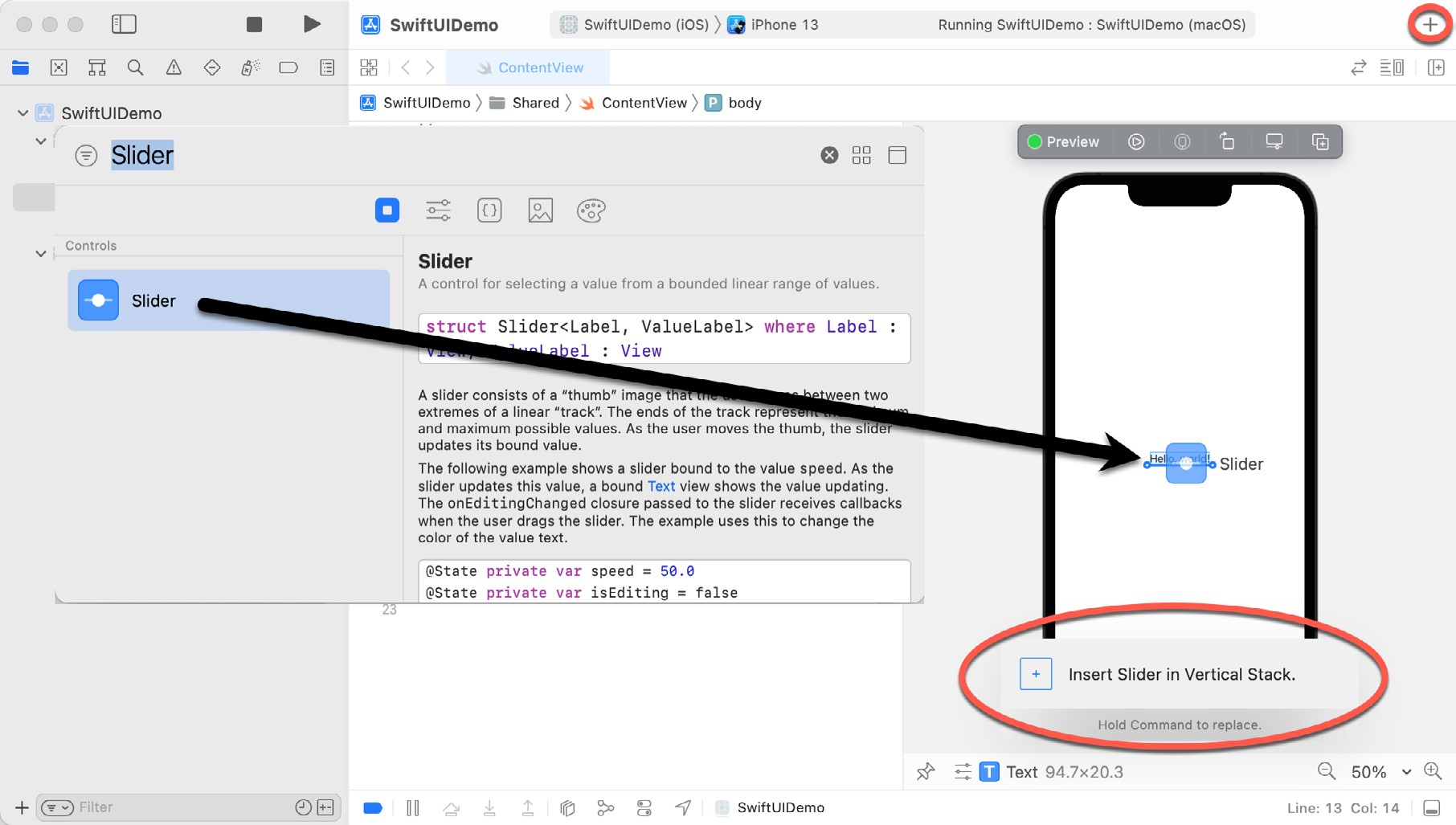Image resolution: width=1456 pixels, height=825 pixels.
Task: Select the Color palette library tab
Action: point(591,210)
